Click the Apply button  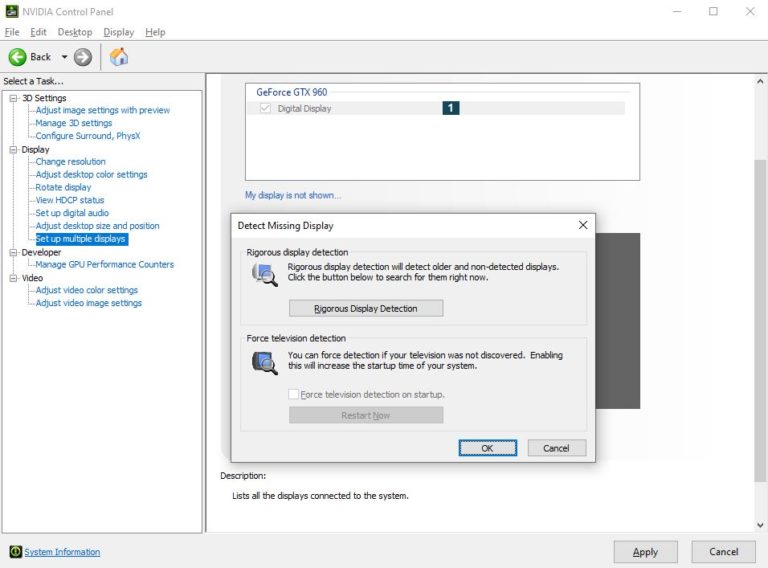(646, 552)
